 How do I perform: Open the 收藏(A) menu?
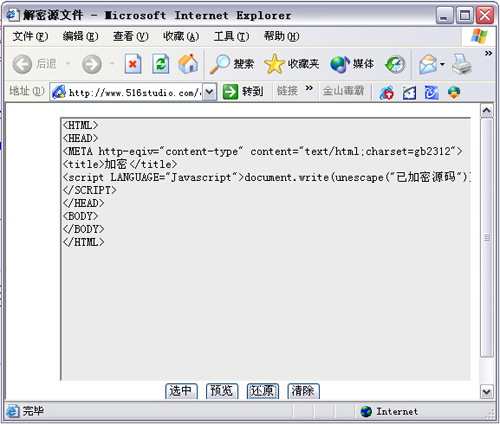pyautogui.click(x=181, y=36)
